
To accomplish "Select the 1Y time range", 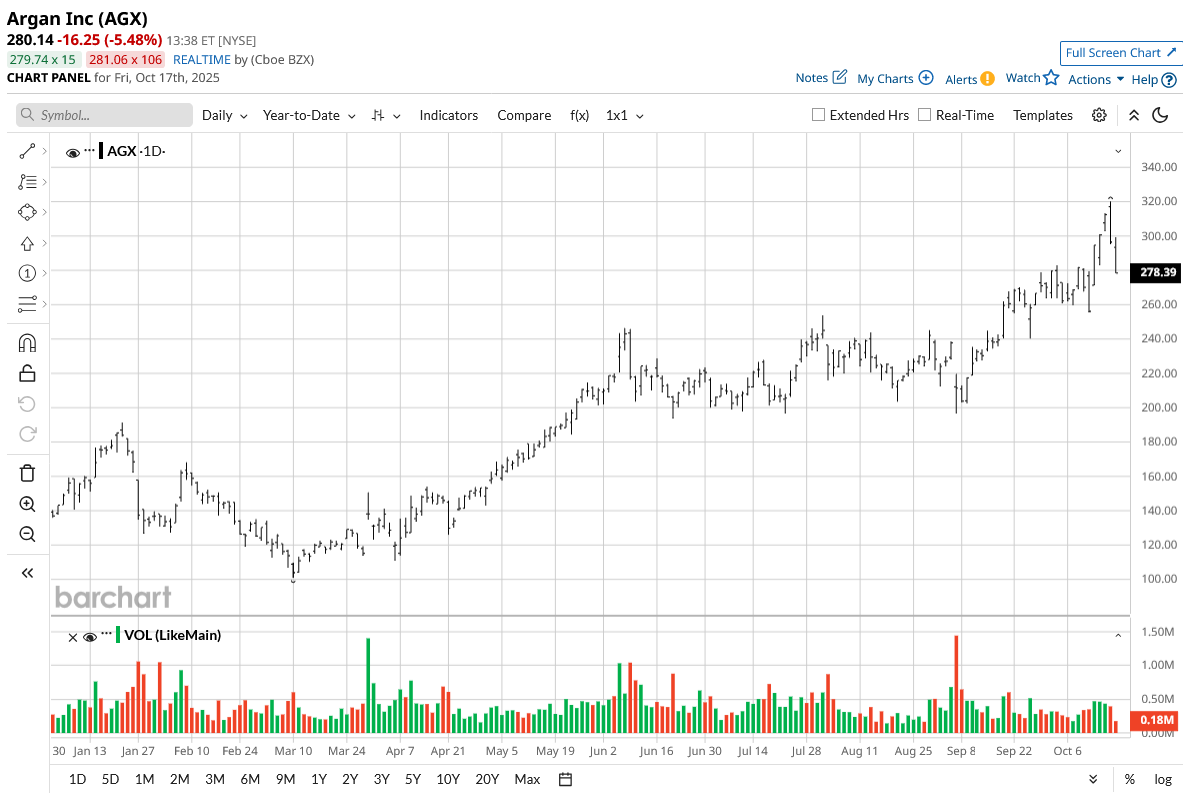I will pos(318,779).
